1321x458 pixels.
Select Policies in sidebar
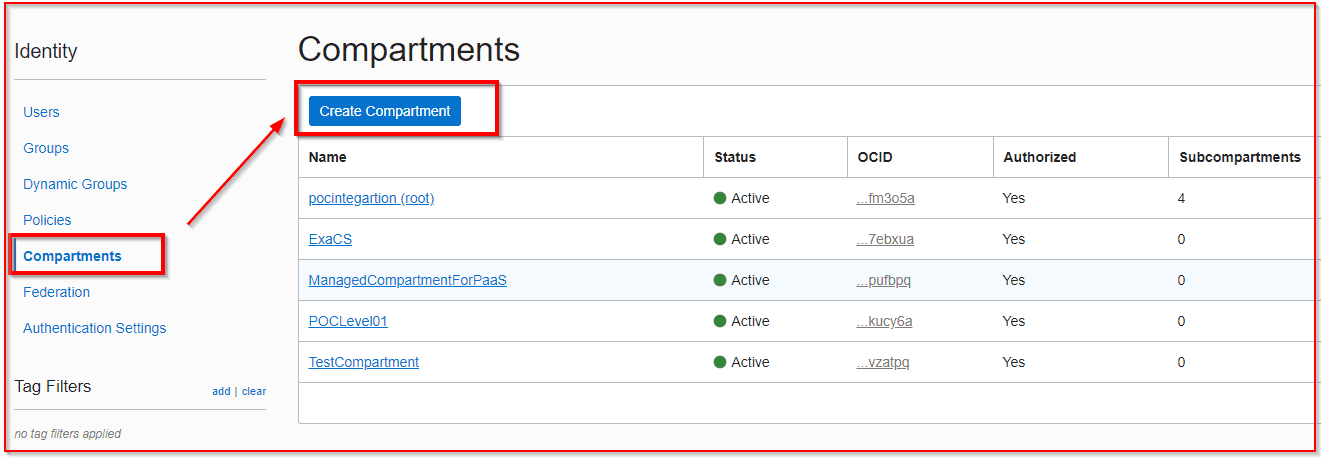[x=47, y=220]
